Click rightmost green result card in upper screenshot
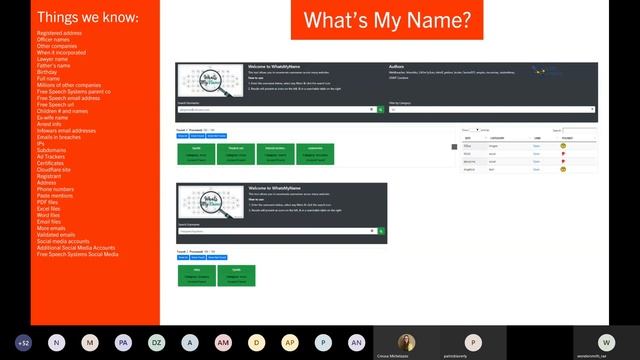This screenshot has width=640, height=360. coord(315,154)
